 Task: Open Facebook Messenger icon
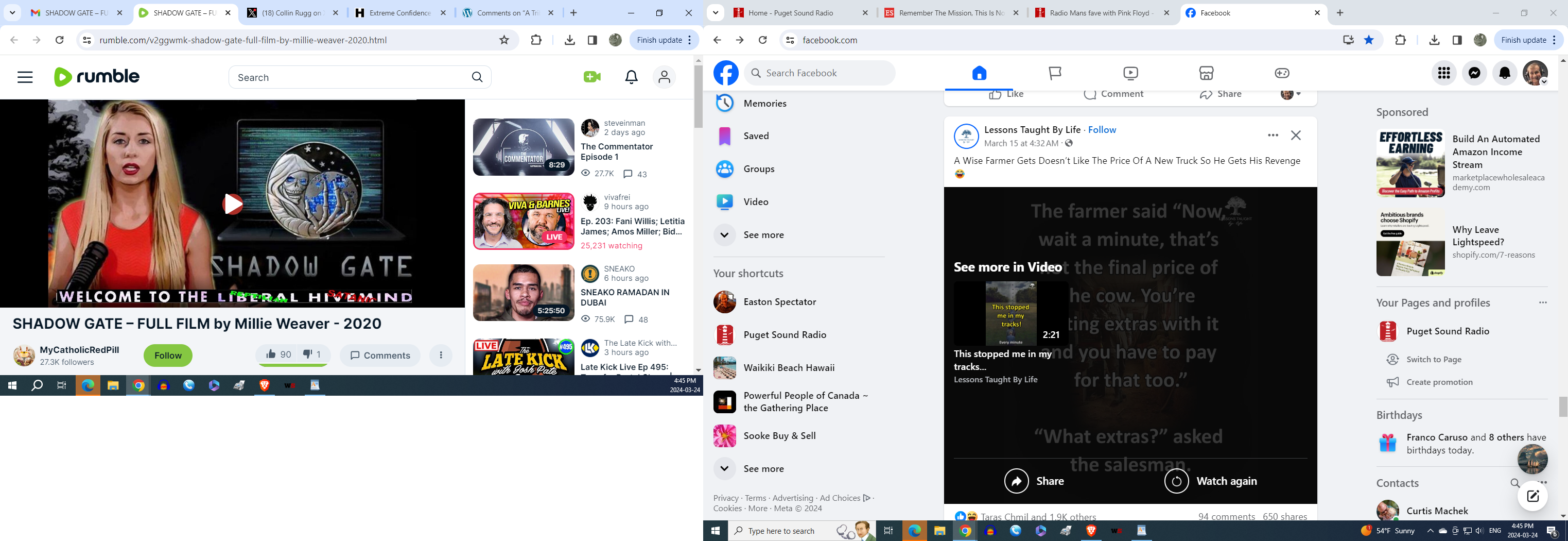pyautogui.click(x=1474, y=73)
